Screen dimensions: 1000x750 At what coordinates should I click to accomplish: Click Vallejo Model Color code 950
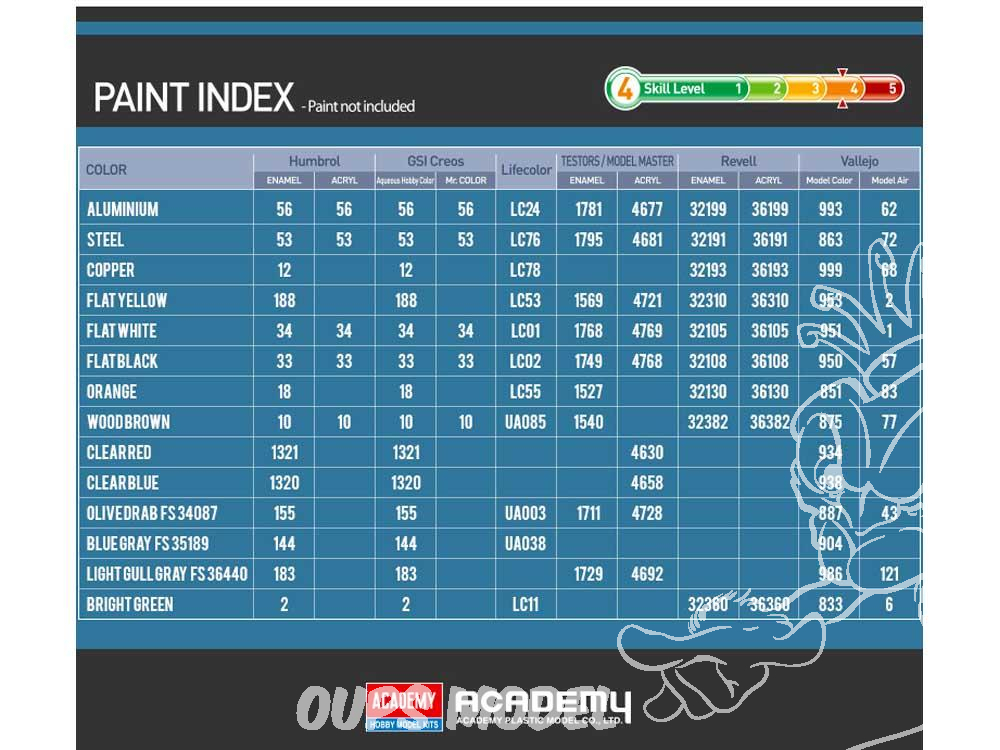tap(830, 361)
